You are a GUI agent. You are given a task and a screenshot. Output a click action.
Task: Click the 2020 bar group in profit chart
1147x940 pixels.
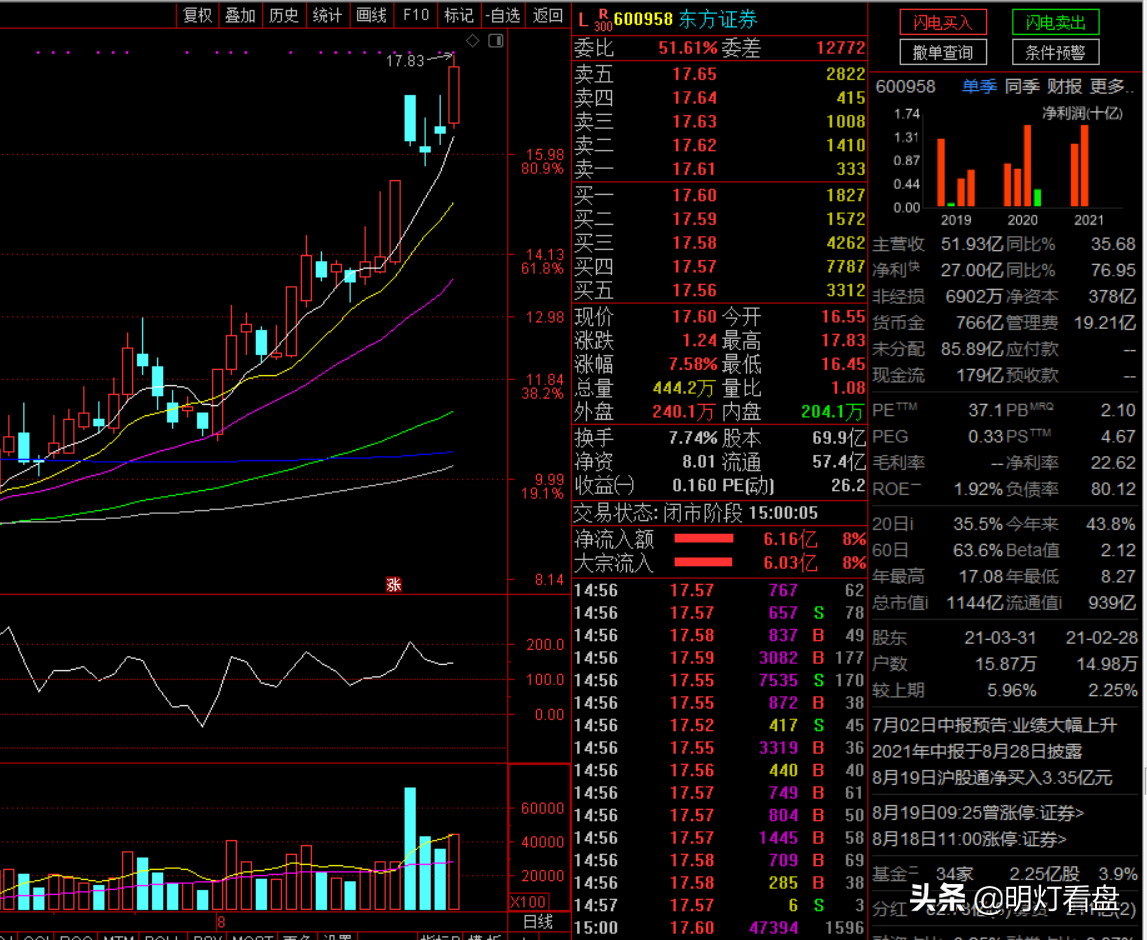pos(1022,166)
